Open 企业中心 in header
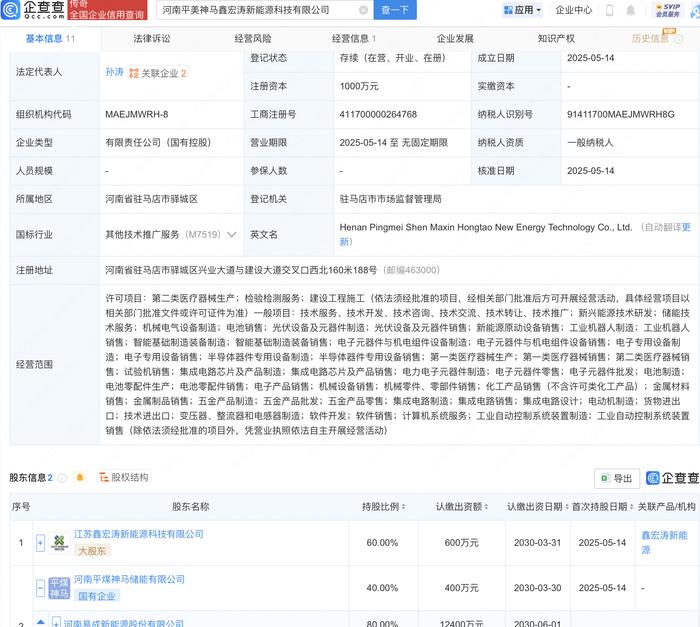 pyautogui.click(x=574, y=10)
